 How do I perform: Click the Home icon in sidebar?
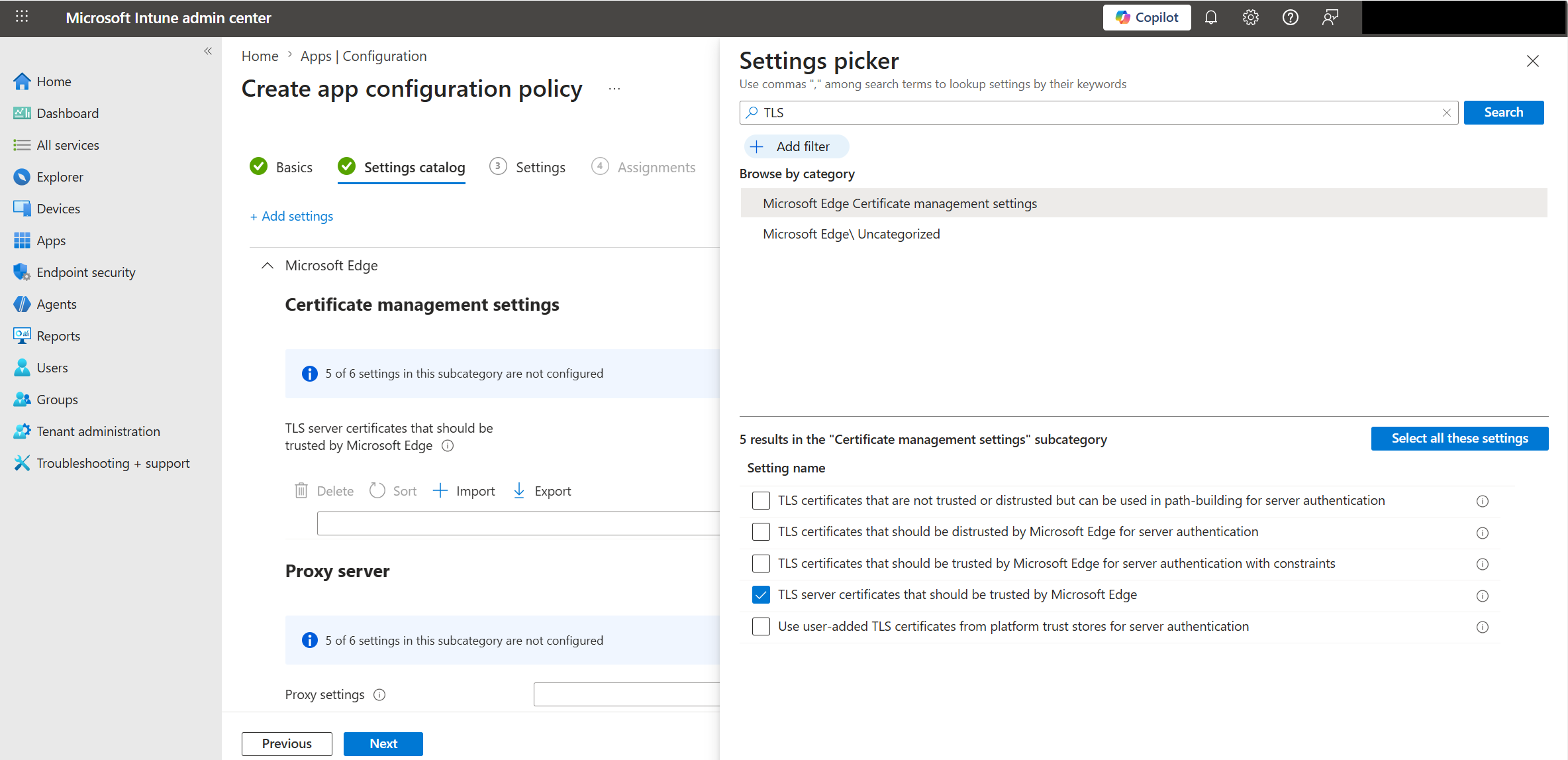[22, 81]
